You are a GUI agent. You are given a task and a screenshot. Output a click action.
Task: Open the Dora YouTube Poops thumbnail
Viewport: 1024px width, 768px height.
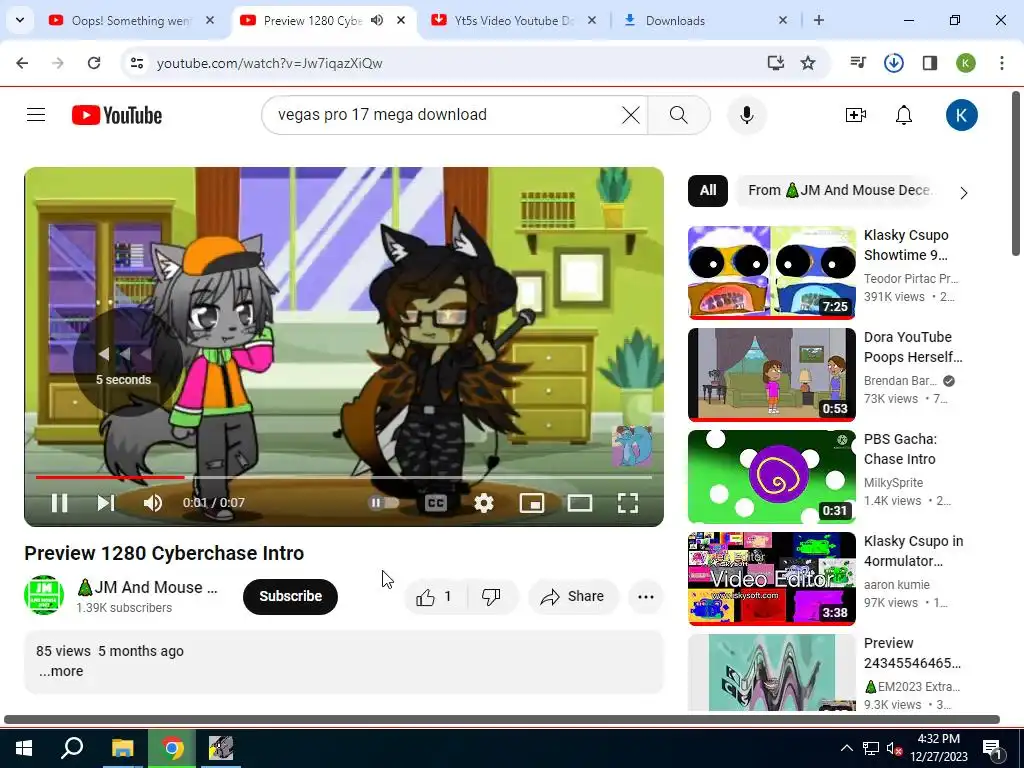point(772,375)
